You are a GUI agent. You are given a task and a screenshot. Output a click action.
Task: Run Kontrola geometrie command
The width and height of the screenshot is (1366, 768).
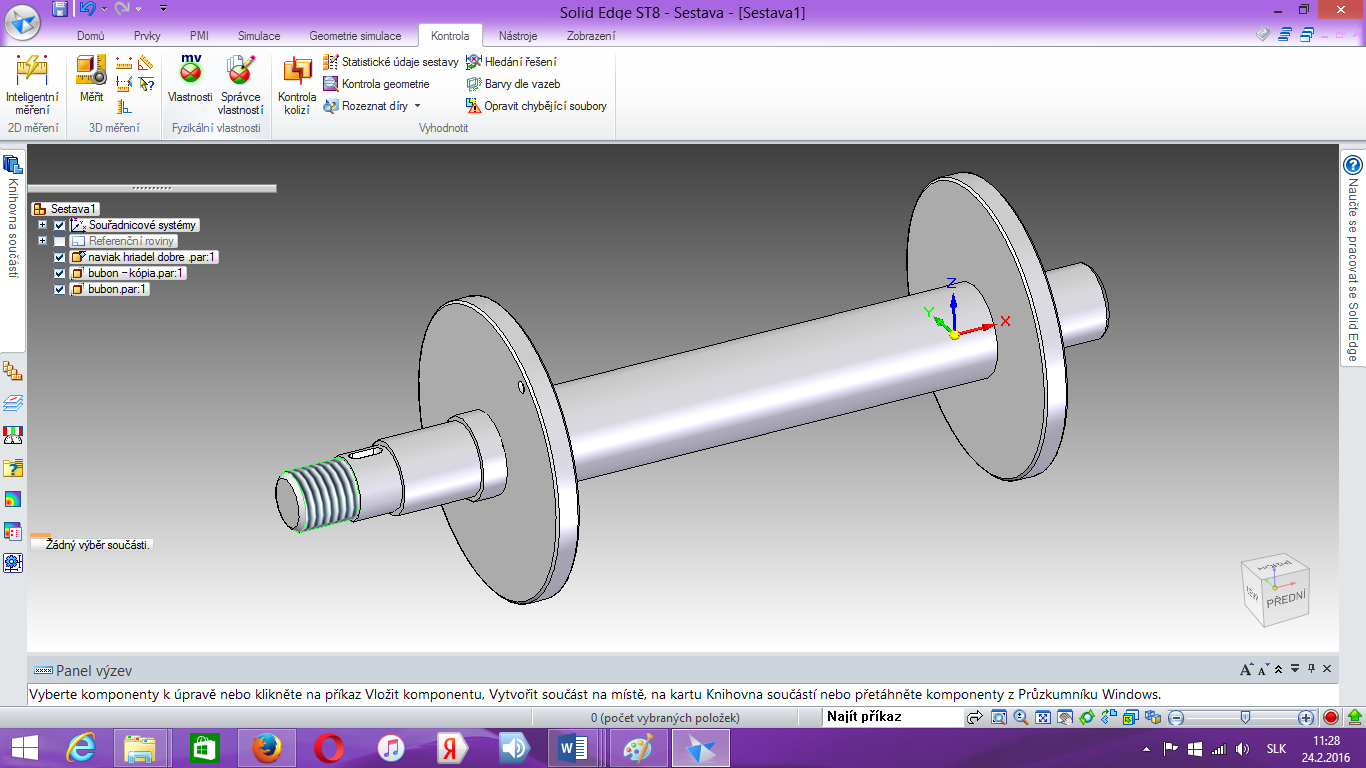tap(376, 84)
